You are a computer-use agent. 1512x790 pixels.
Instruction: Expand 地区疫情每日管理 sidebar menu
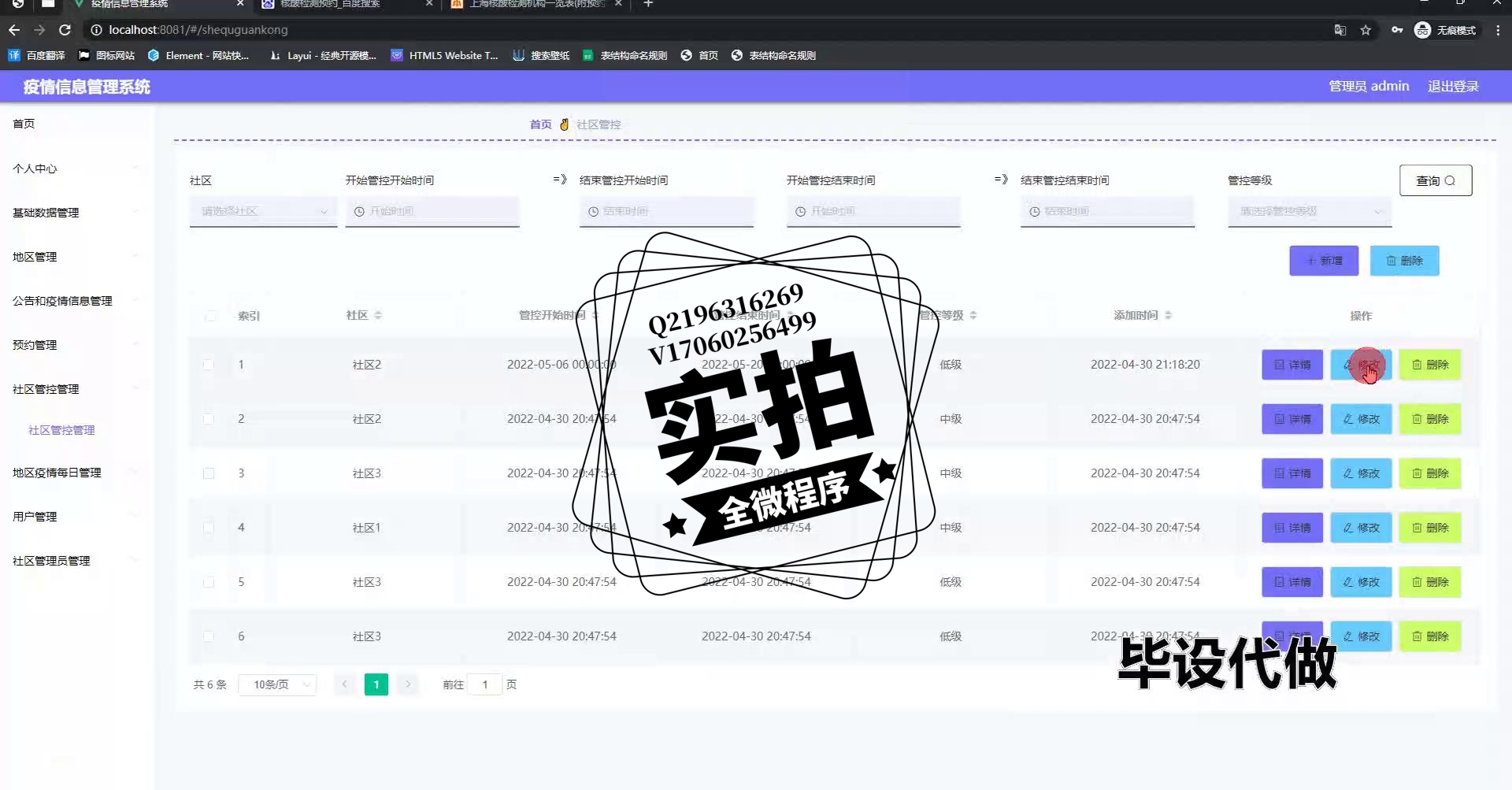click(76, 472)
